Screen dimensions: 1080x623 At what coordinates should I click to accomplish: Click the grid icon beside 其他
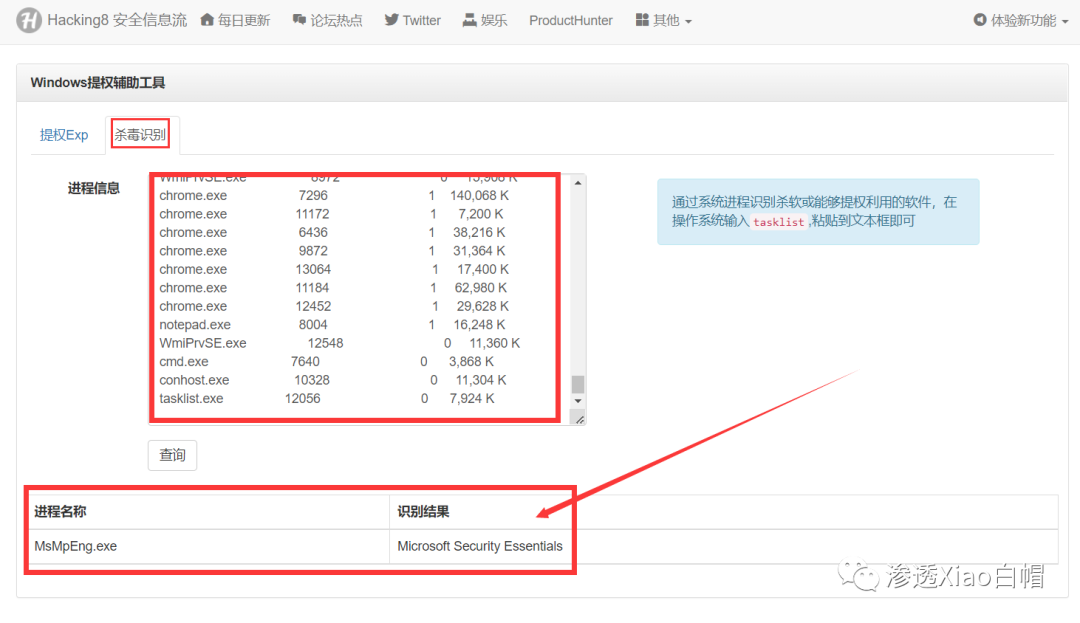(642, 20)
